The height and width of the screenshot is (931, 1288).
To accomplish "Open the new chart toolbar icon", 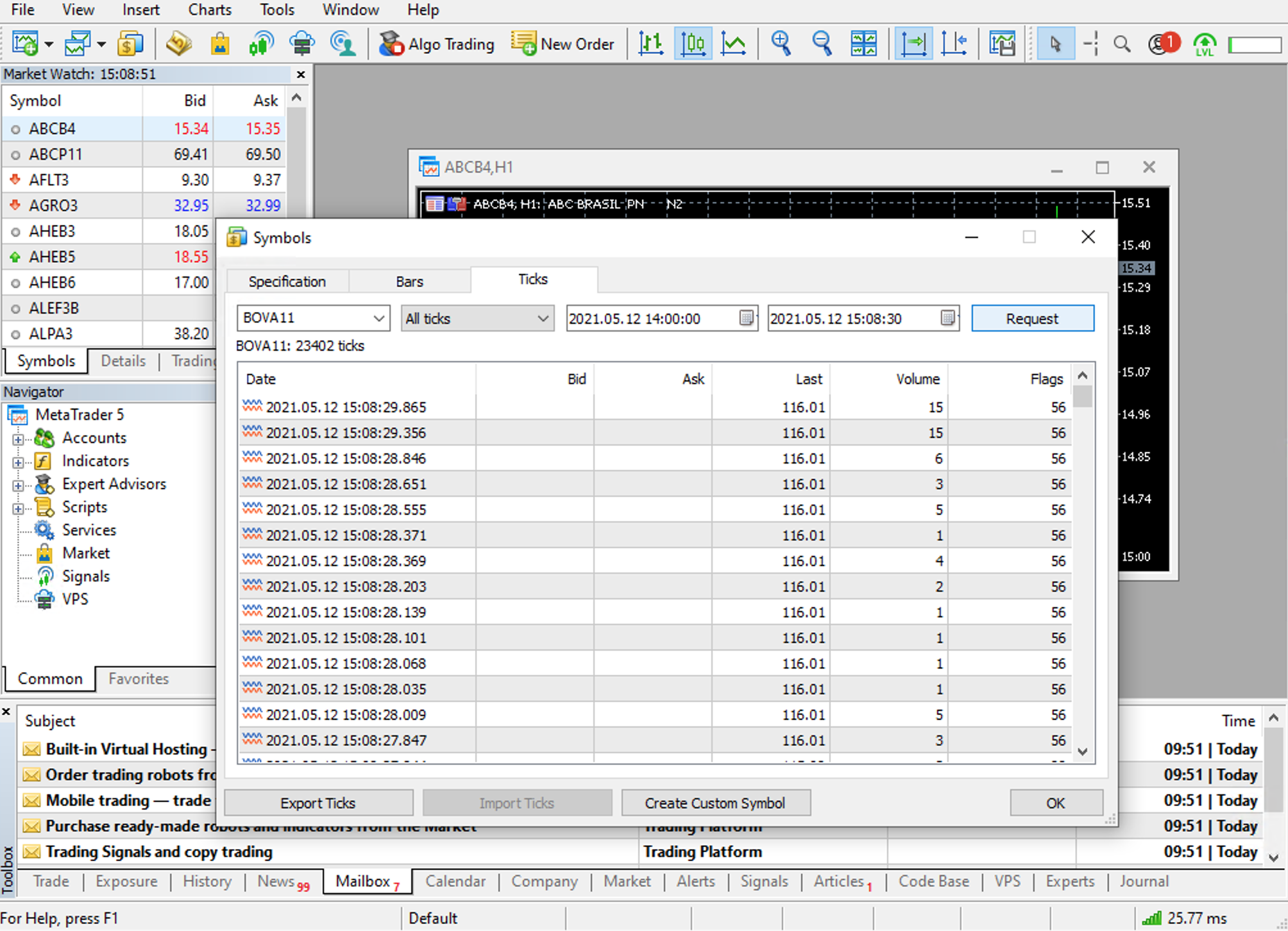I will pos(26,44).
